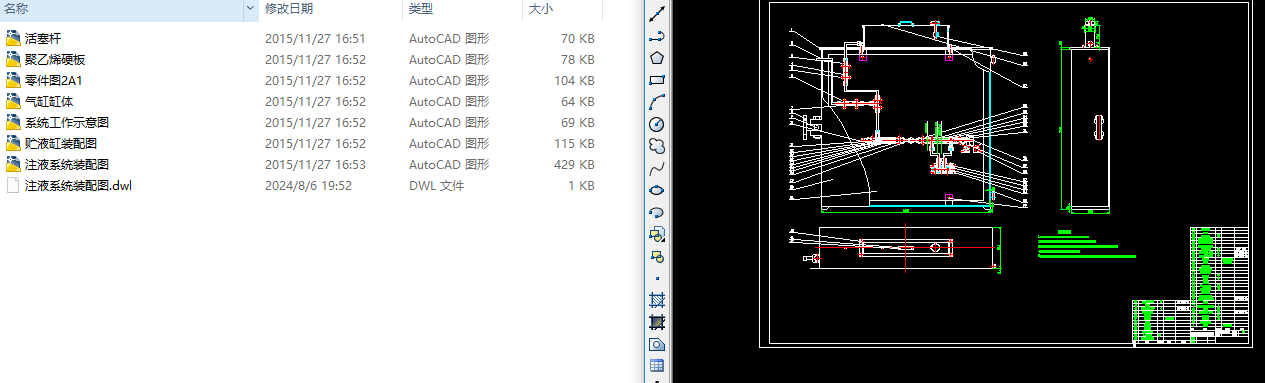Select the Polyline drawing tool

[x=657, y=37]
